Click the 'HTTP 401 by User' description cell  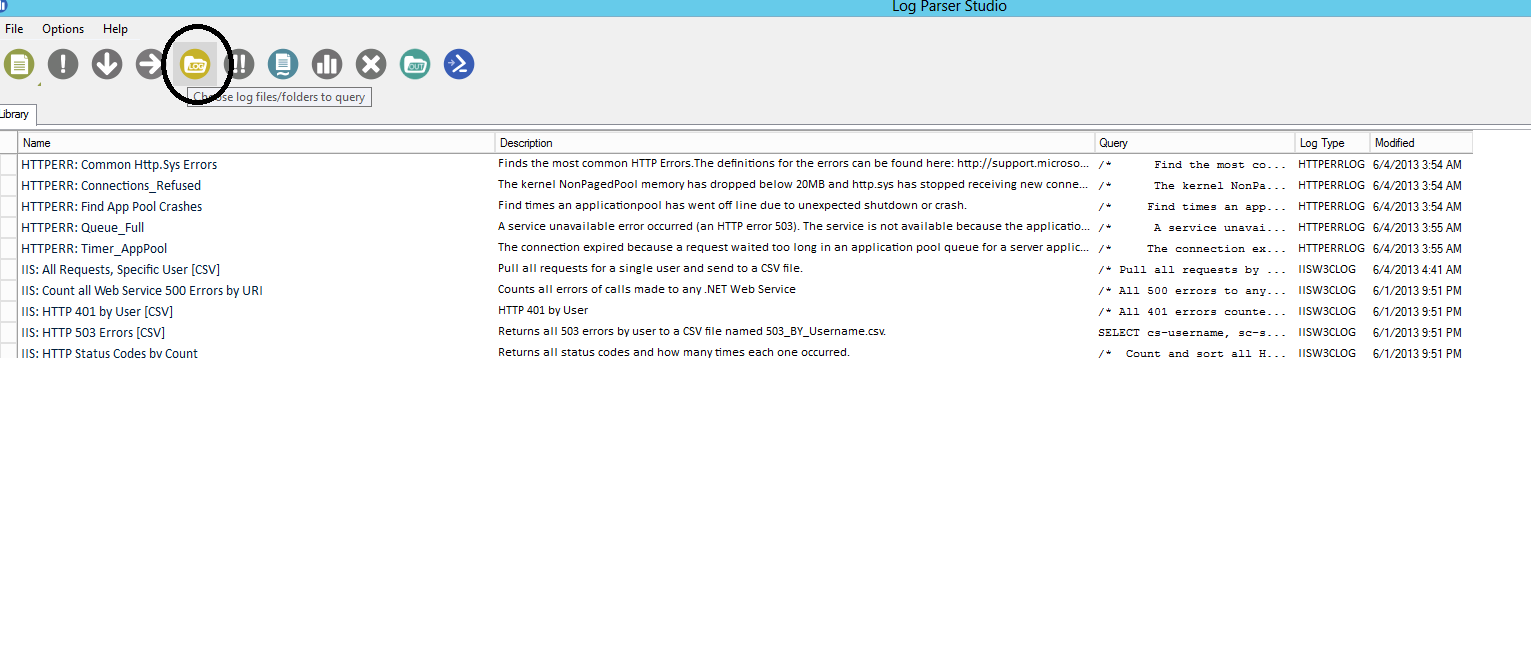(543, 310)
